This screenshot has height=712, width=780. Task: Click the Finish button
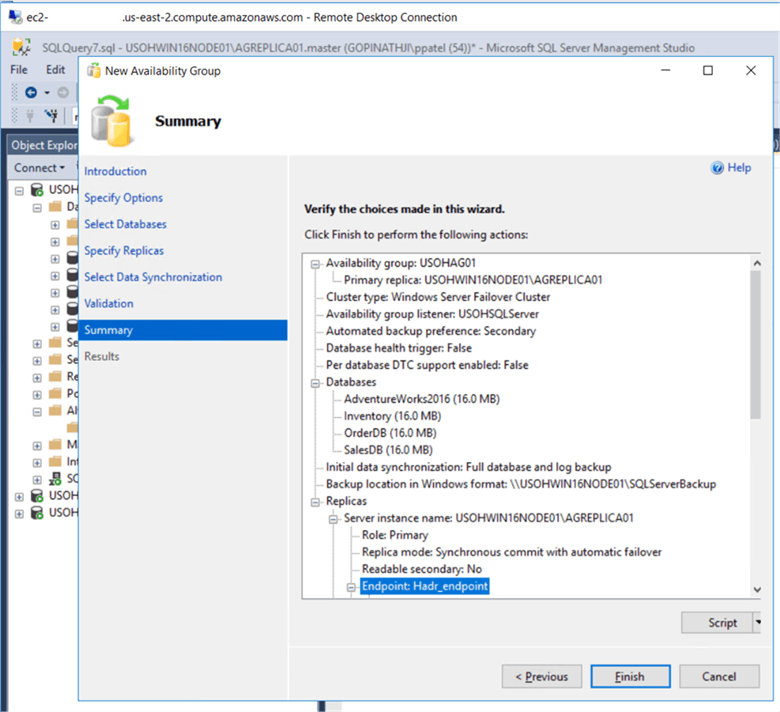coord(630,677)
